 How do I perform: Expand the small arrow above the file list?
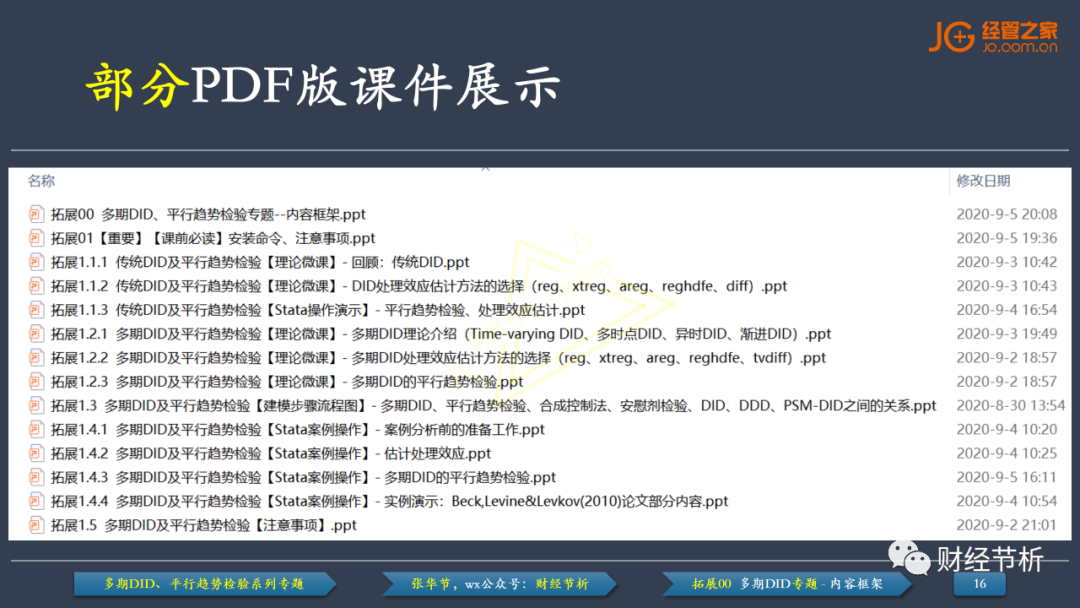tap(485, 168)
